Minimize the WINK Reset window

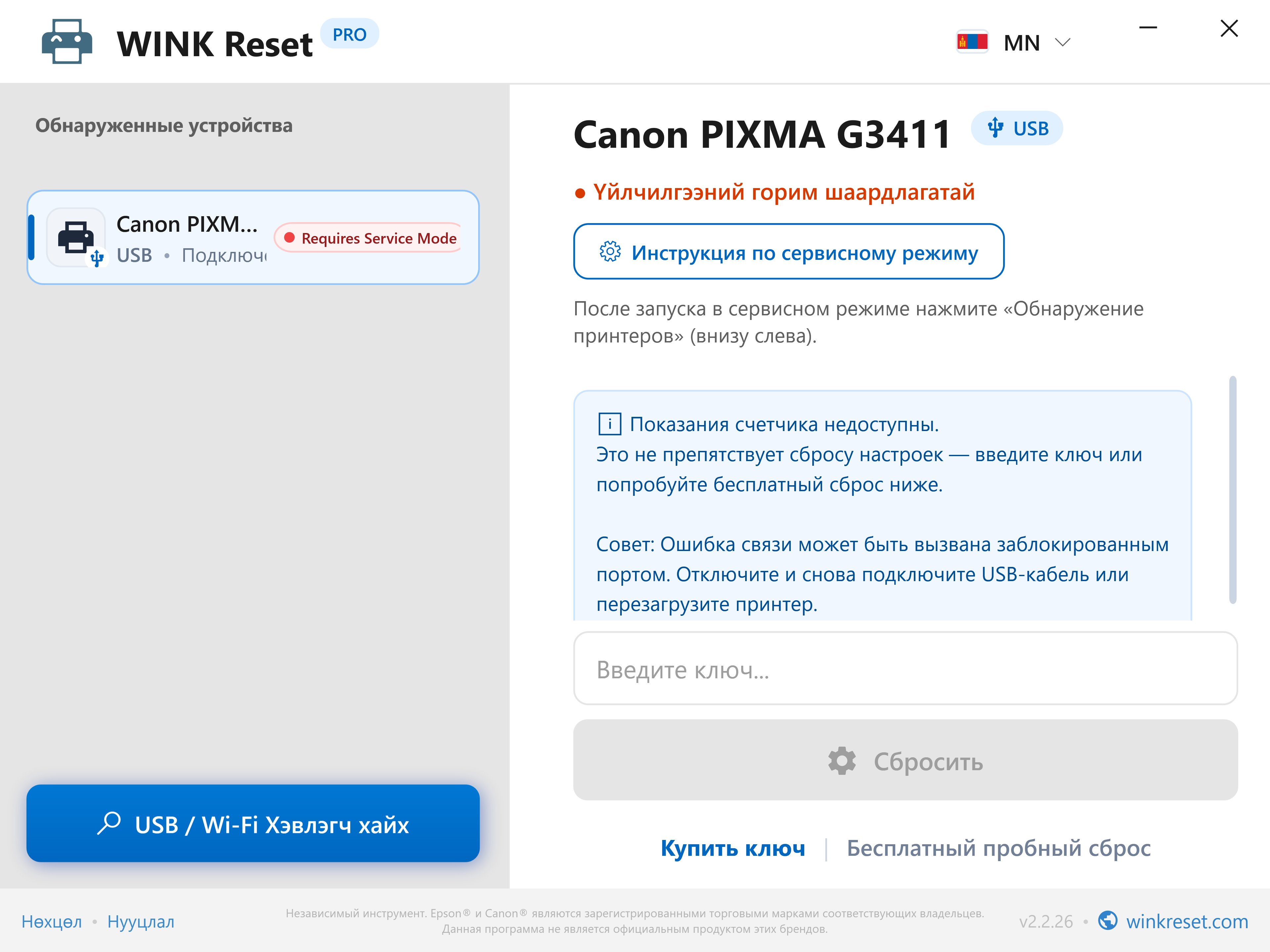point(1148,27)
